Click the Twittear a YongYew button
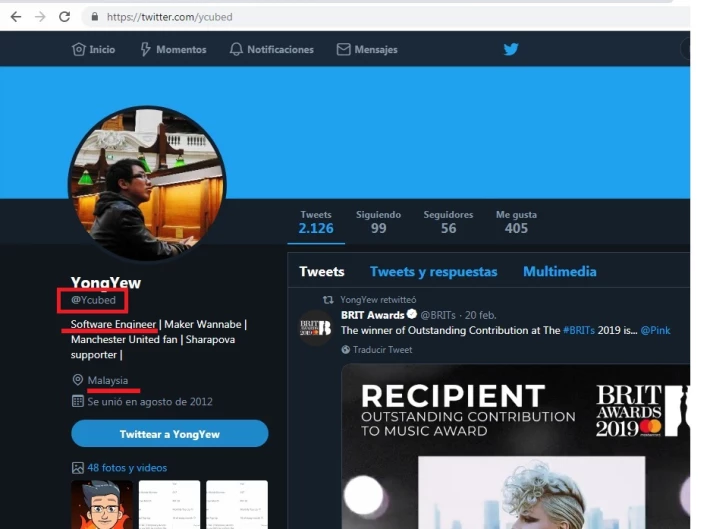This screenshot has height=529, width=710. click(x=170, y=434)
